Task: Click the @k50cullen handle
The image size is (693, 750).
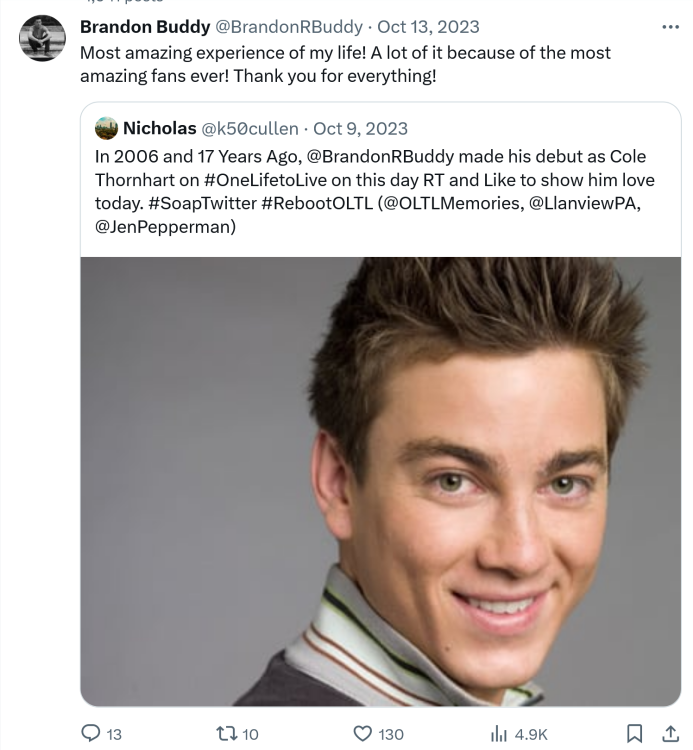Action: (x=250, y=128)
